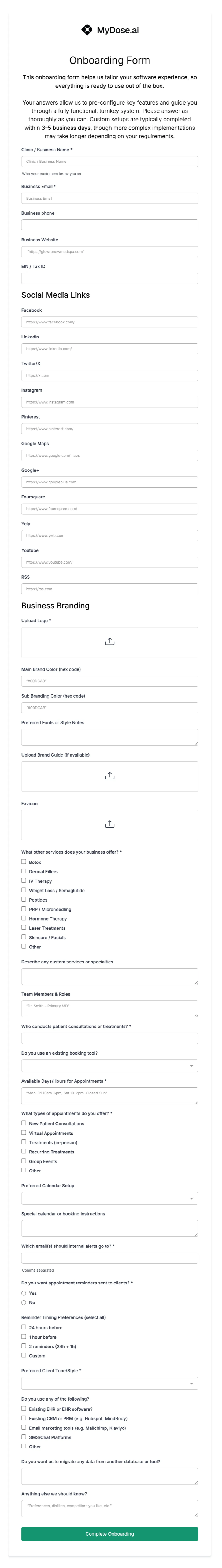
Task: Click the MyDose.ai logo icon
Action: click(87, 30)
